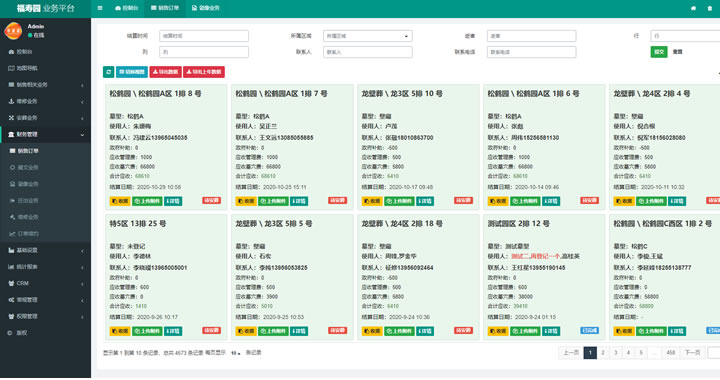Open the 所属区域 dropdown filter
The height and width of the screenshot is (380, 720).
click(x=368, y=36)
